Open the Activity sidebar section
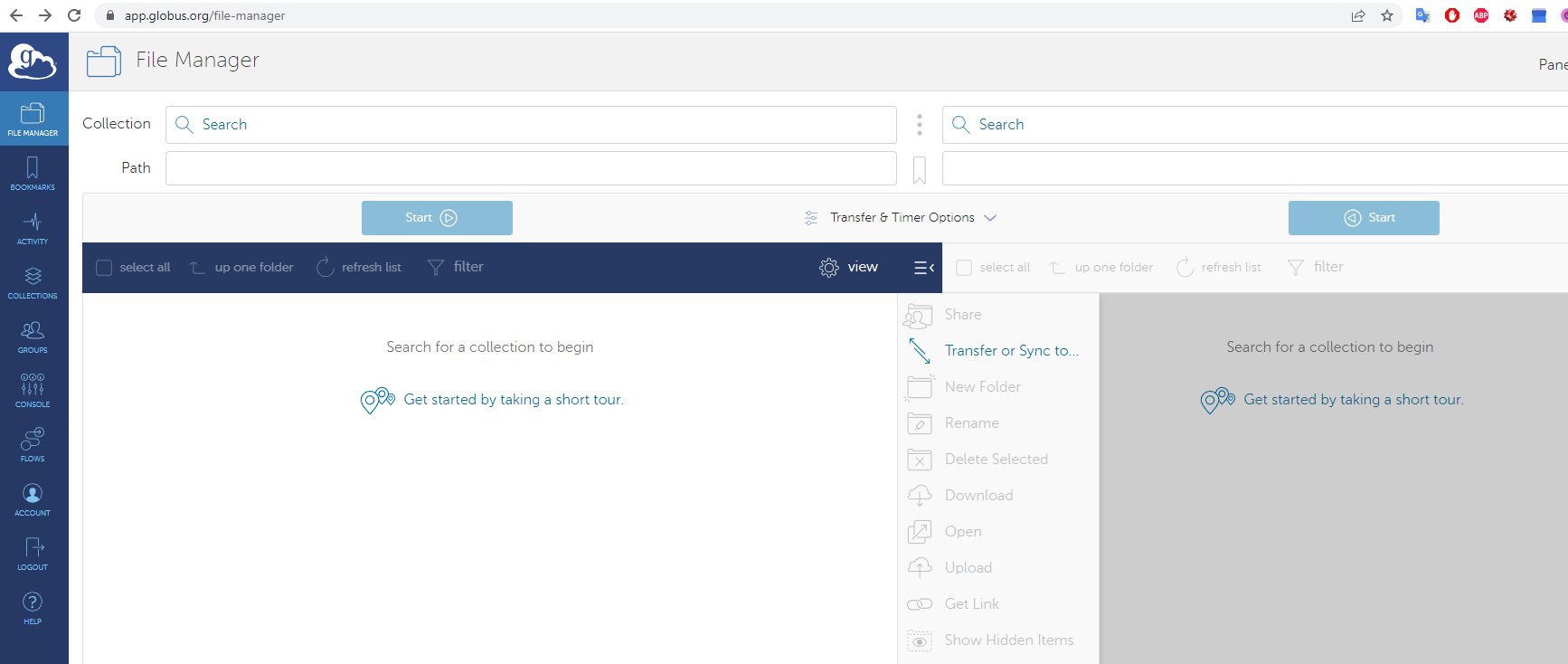Viewport: 1568px width, 664px height. coord(33,227)
